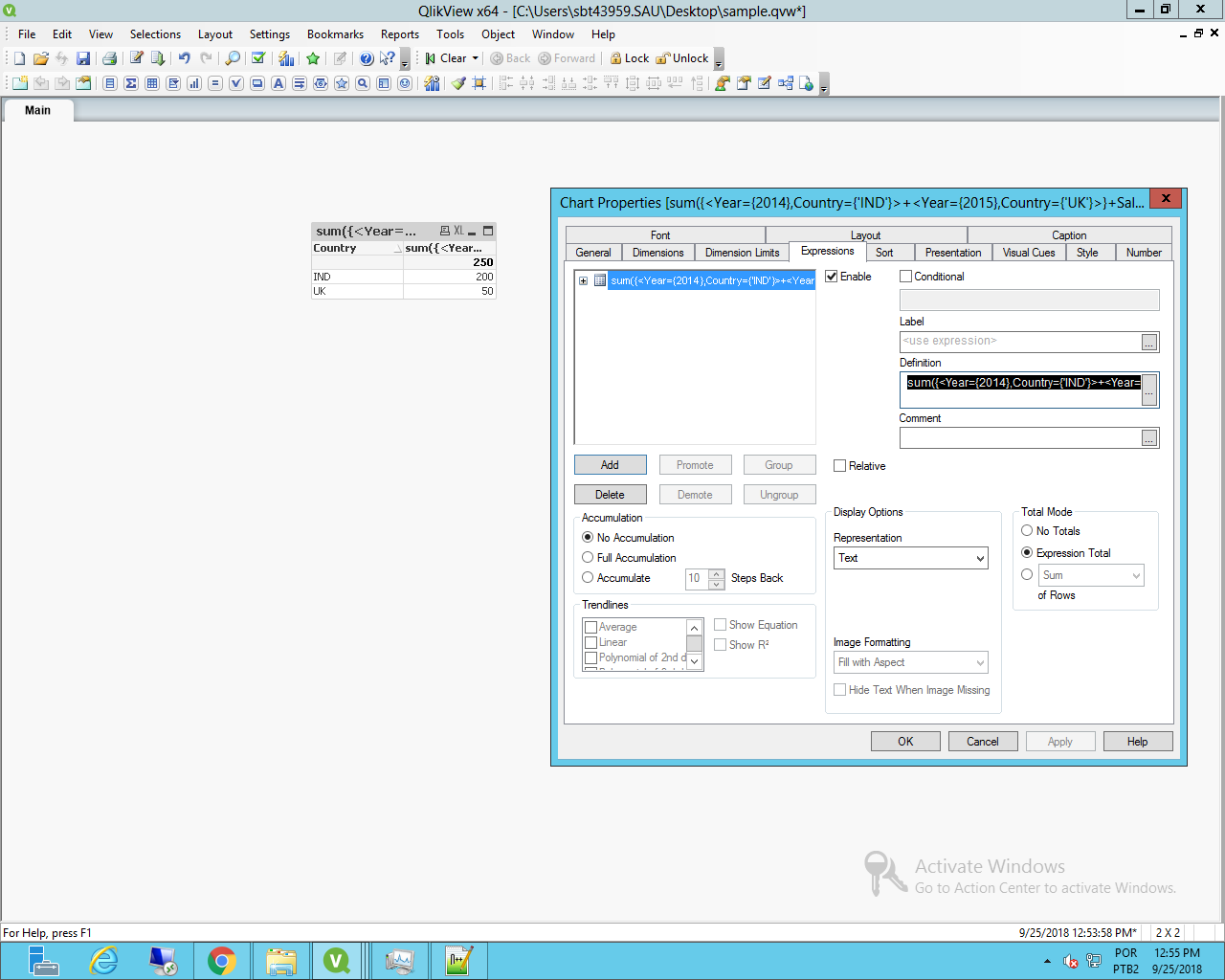Image resolution: width=1225 pixels, height=980 pixels.
Task: Open the Search magnifier in the main toolbar
Action: pos(233,58)
